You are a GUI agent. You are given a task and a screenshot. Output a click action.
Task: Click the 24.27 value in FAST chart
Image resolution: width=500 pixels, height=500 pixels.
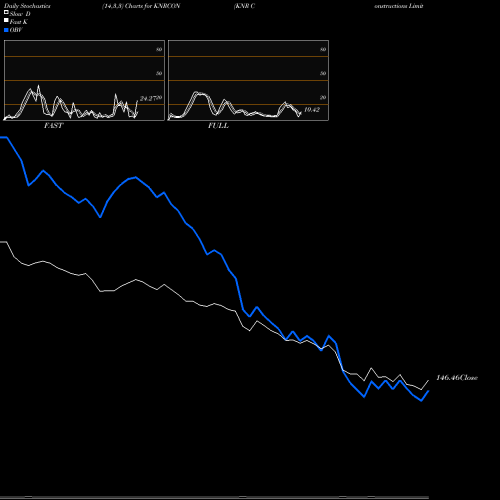pyautogui.click(x=149, y=99)
